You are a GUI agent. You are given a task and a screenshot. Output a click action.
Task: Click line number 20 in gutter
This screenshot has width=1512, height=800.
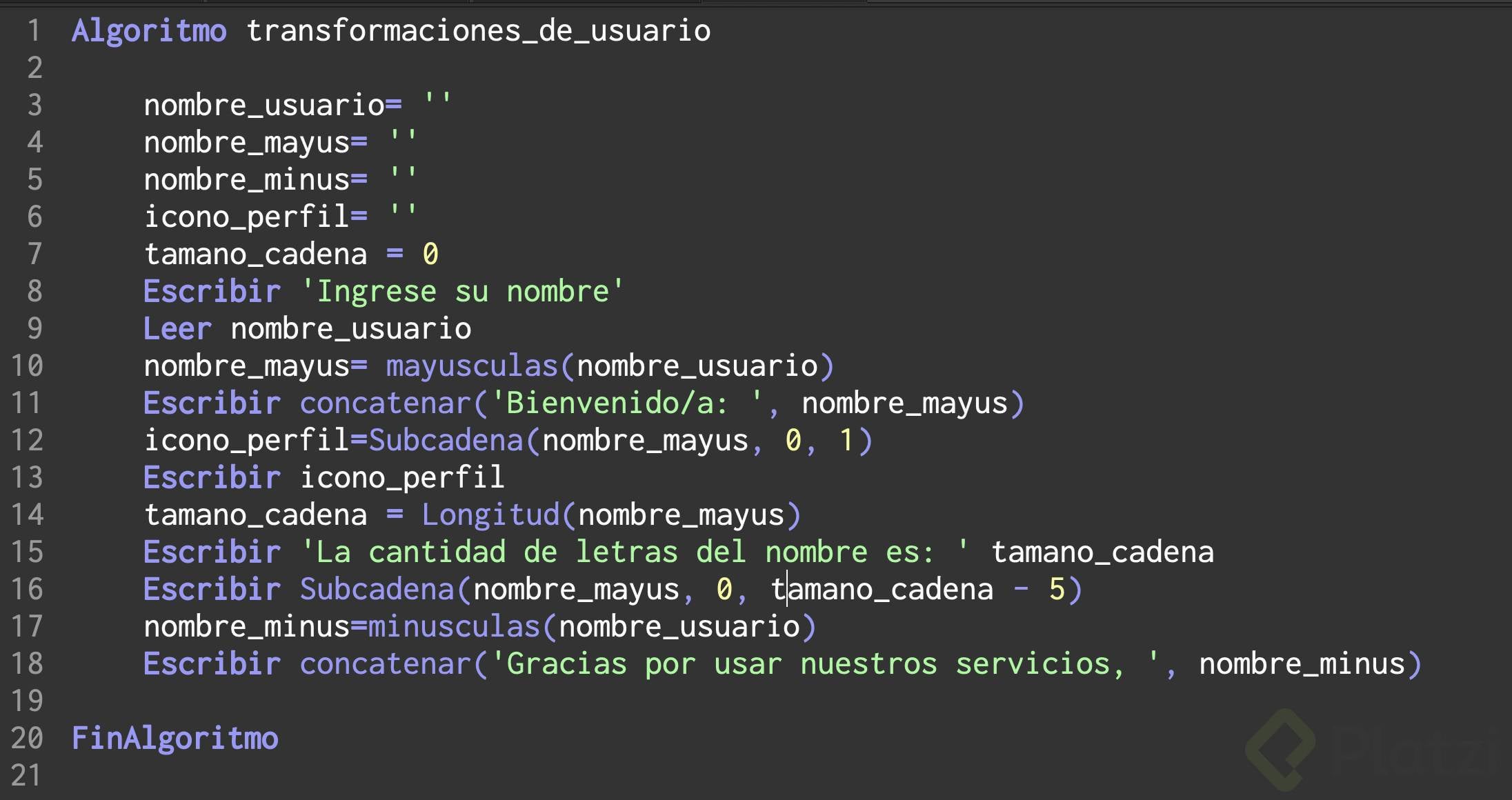28,739
